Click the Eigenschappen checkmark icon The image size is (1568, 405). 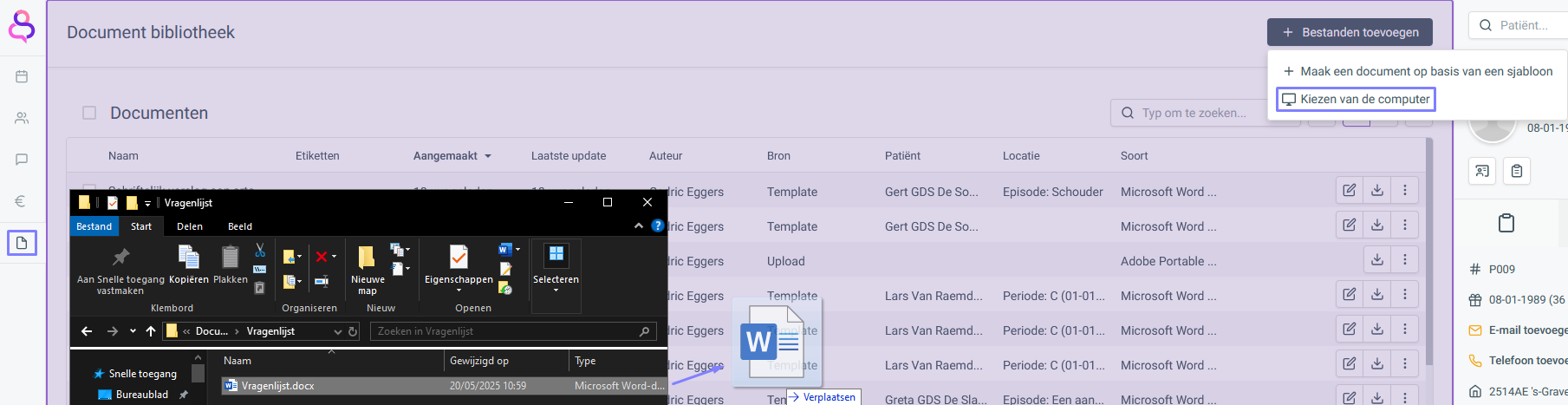coord(459,258)
